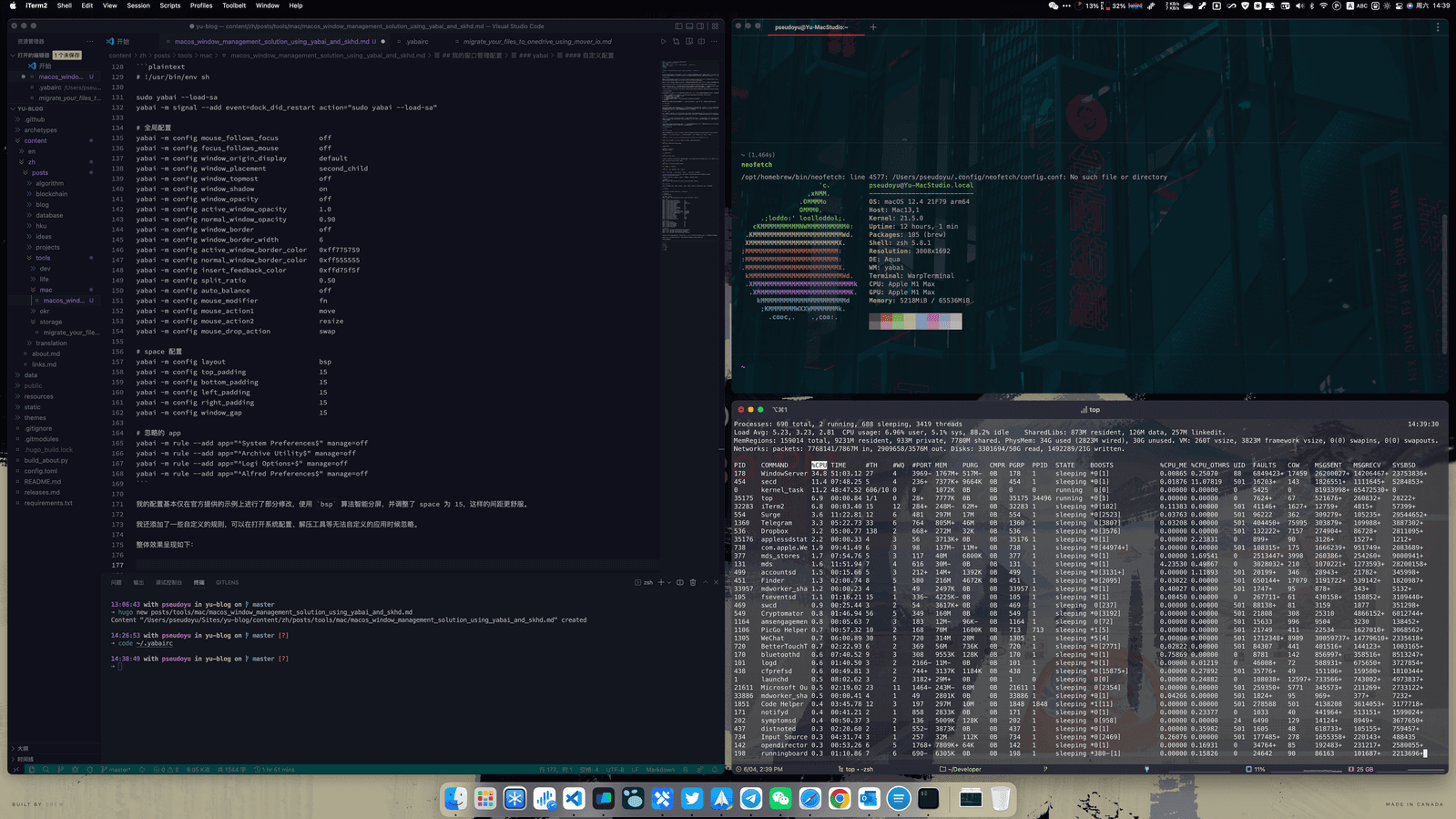Viewport: 1456px width, 819px height.
Task: Open errors and warnings count in status bar
Action: (x=165, y=770)
